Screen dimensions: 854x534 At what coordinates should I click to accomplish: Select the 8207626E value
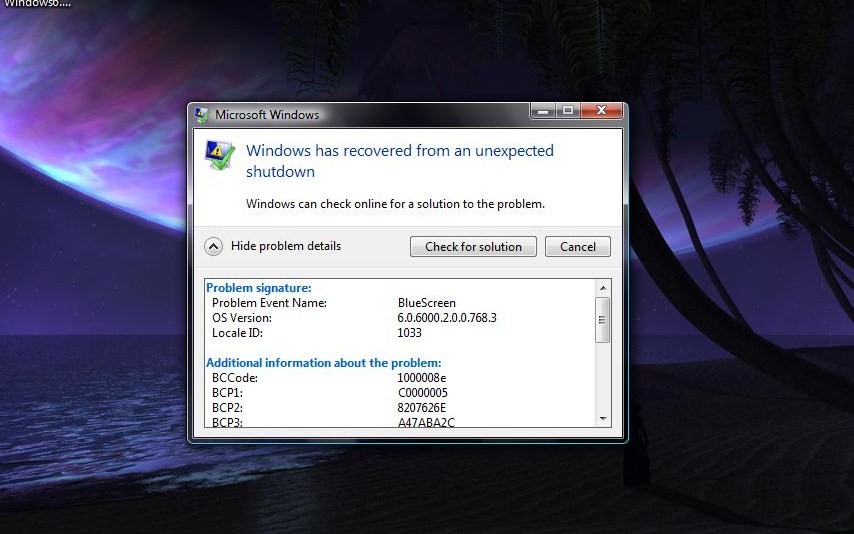422,408
